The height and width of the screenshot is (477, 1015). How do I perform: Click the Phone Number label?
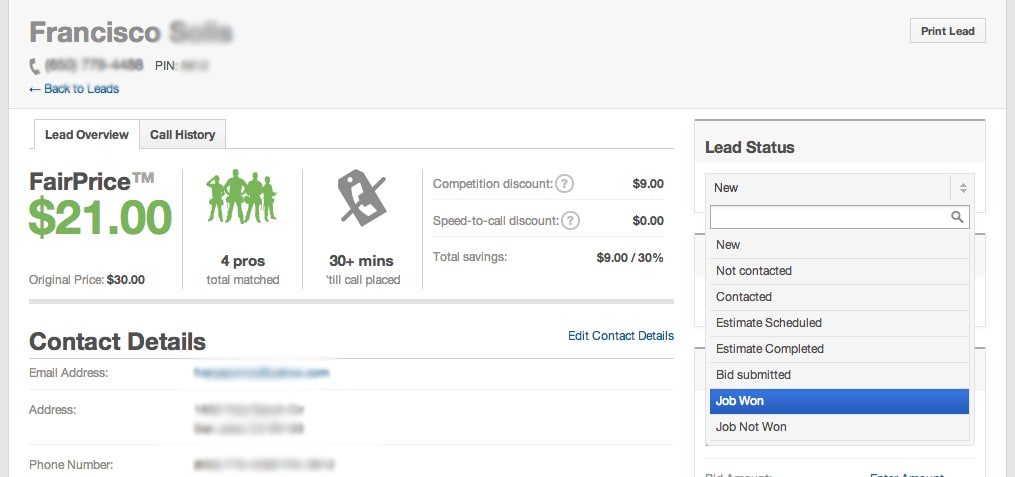click(71, 465)
